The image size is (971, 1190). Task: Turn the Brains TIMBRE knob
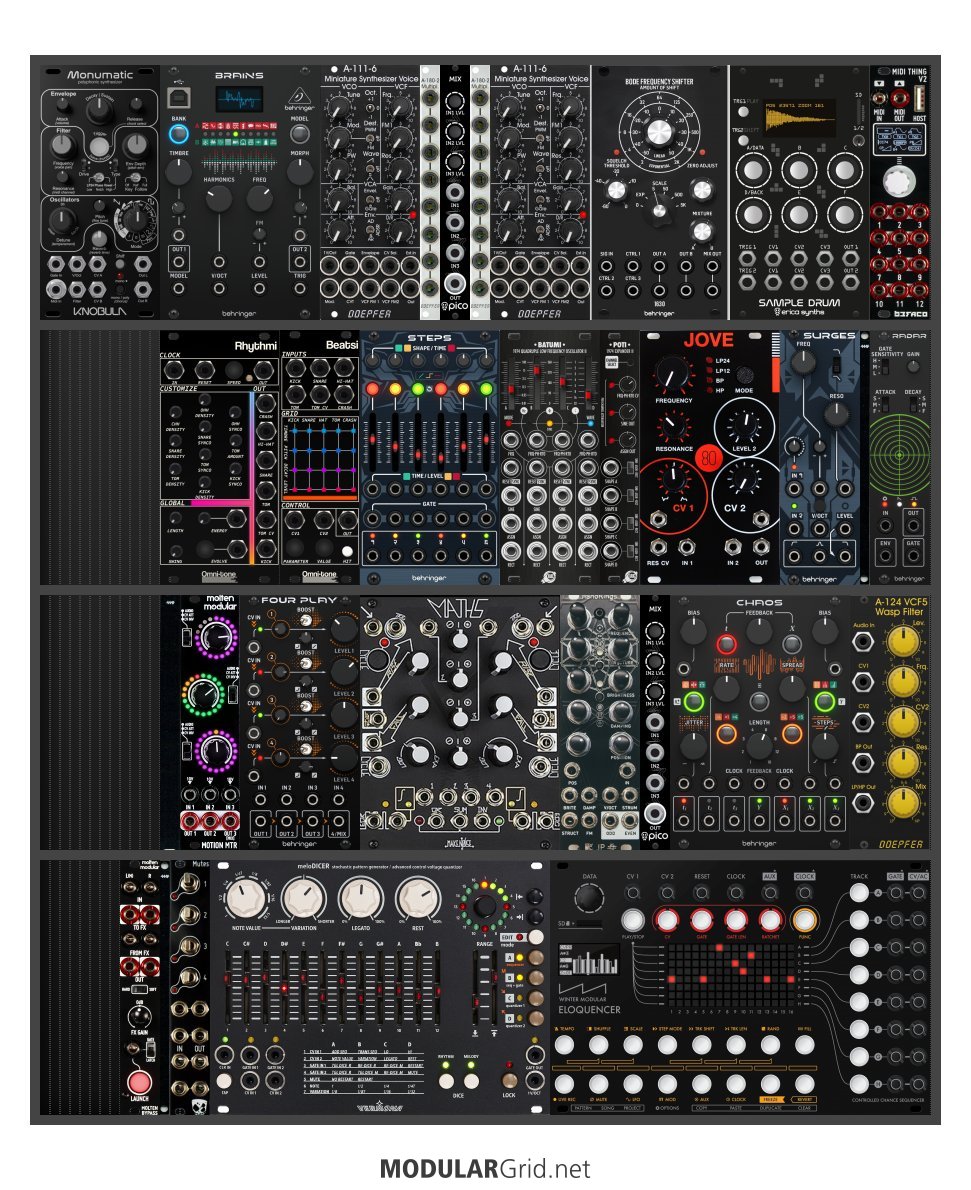click(178, 172)
